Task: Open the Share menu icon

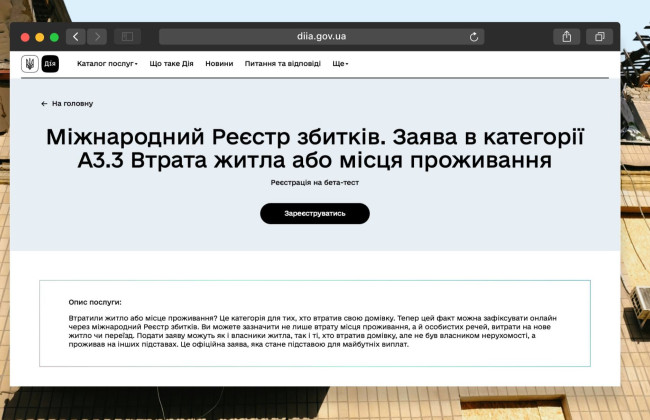Action: point(567,36)
